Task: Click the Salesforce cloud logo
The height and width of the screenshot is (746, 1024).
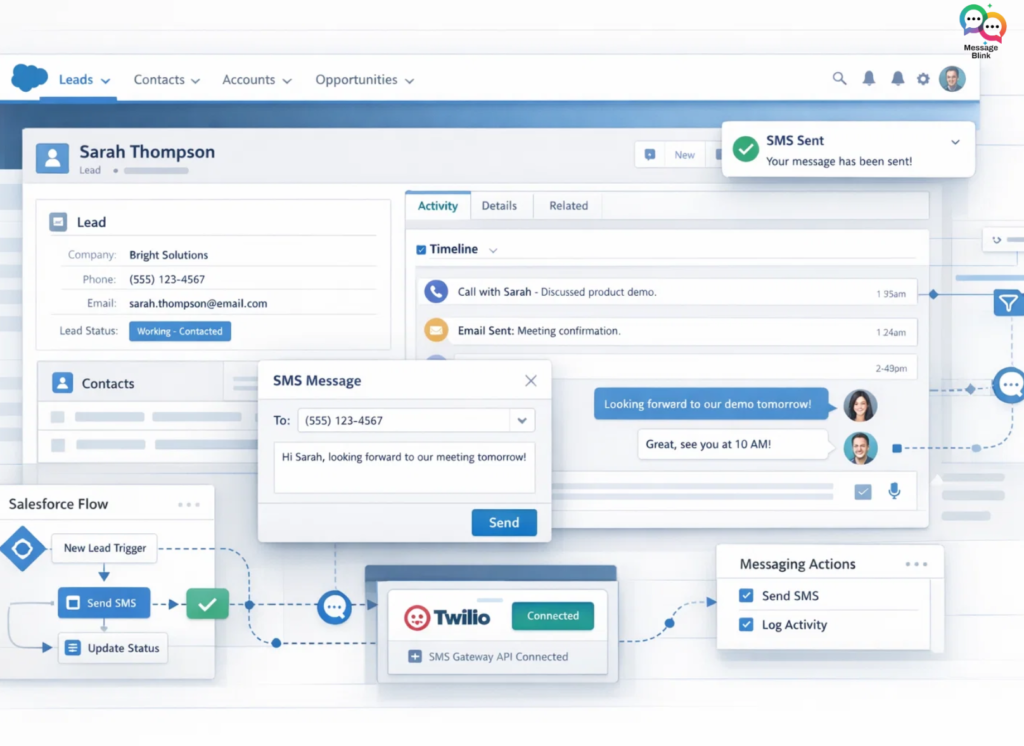Action: (28, 77)
